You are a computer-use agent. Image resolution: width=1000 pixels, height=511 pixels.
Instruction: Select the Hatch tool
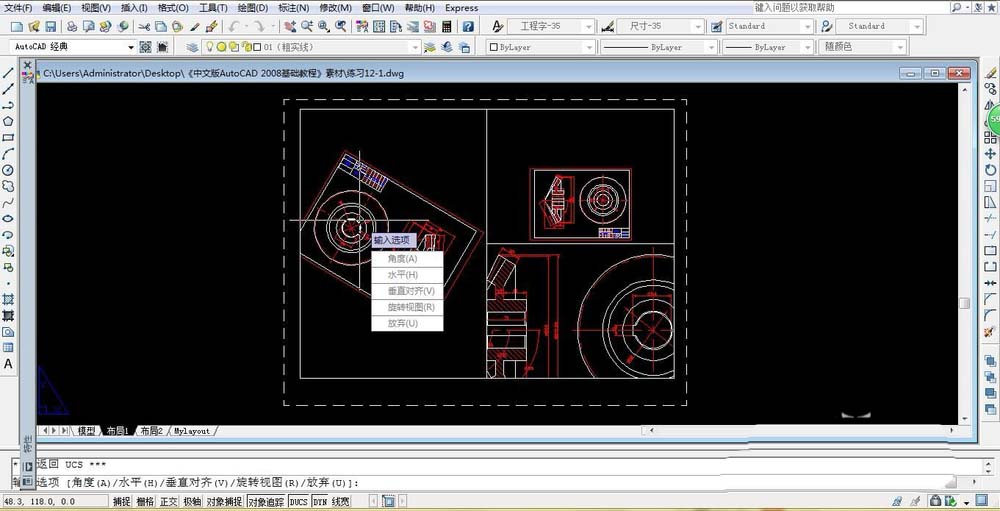[x=8, y=299]
